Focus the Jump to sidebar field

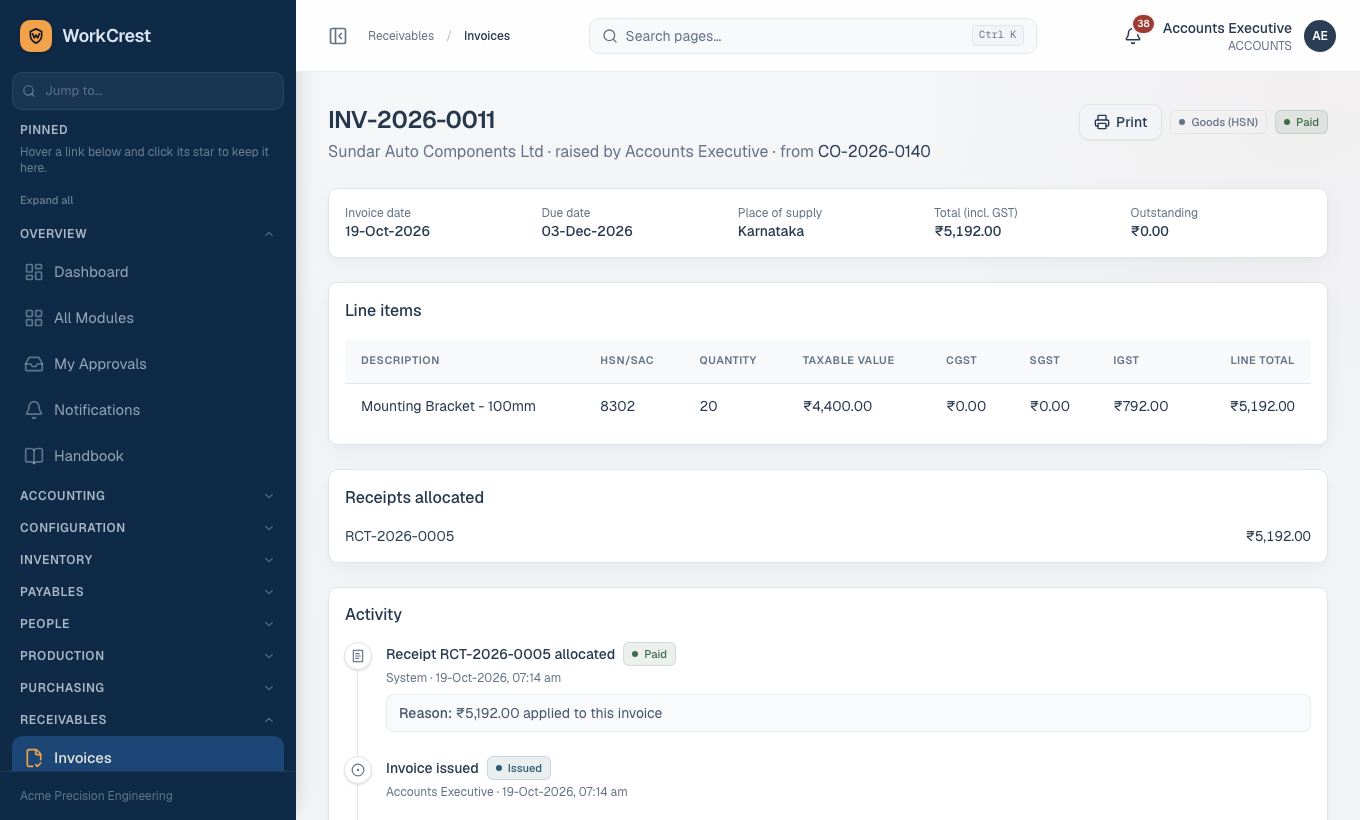(x=148, y=91)
